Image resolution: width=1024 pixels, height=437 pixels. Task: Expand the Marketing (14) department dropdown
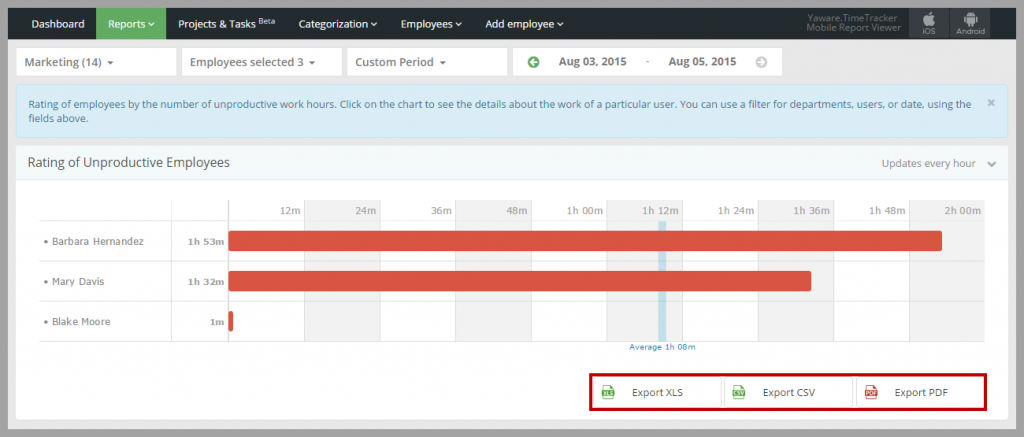96,62
